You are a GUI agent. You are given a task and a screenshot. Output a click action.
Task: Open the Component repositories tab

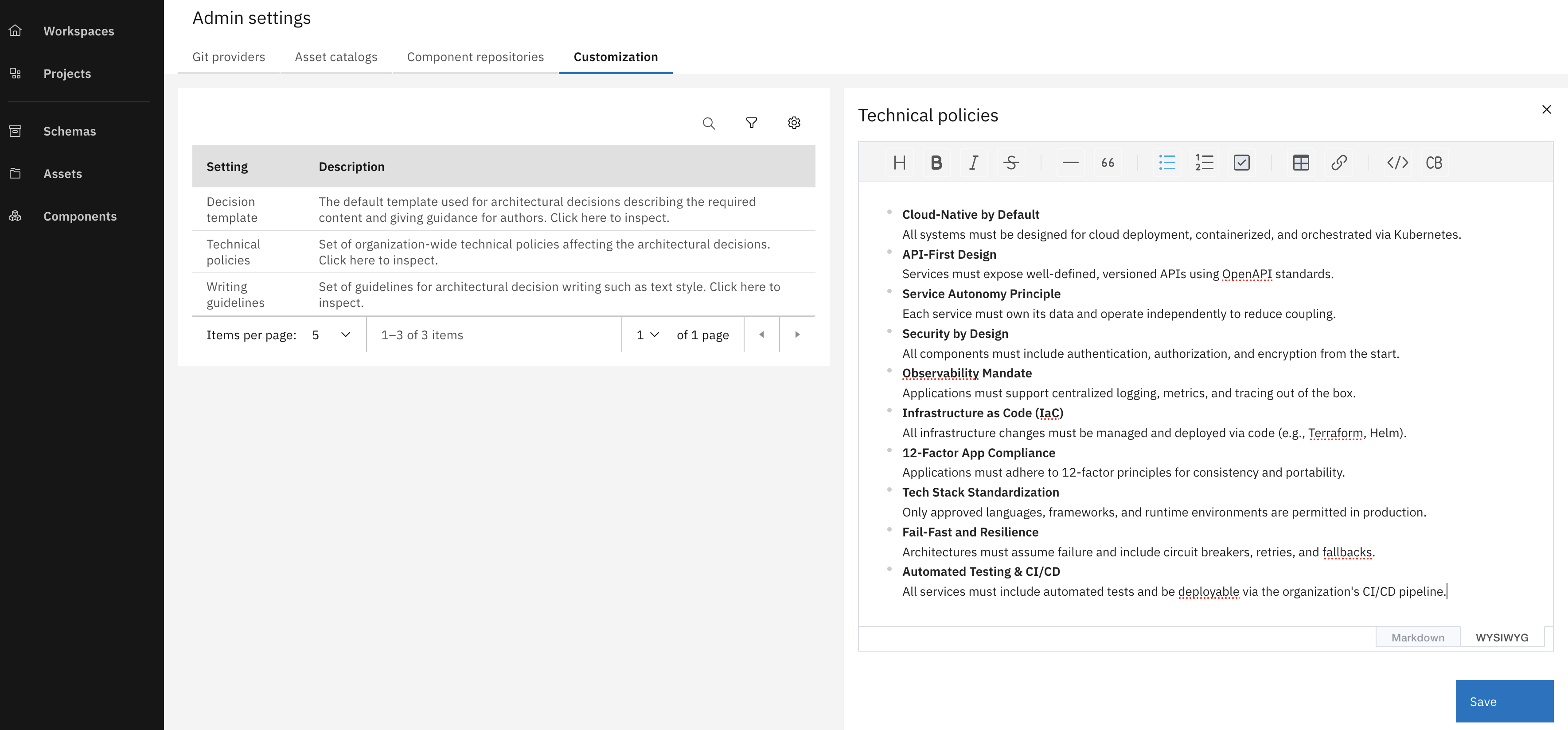click(x=475, y=57)
